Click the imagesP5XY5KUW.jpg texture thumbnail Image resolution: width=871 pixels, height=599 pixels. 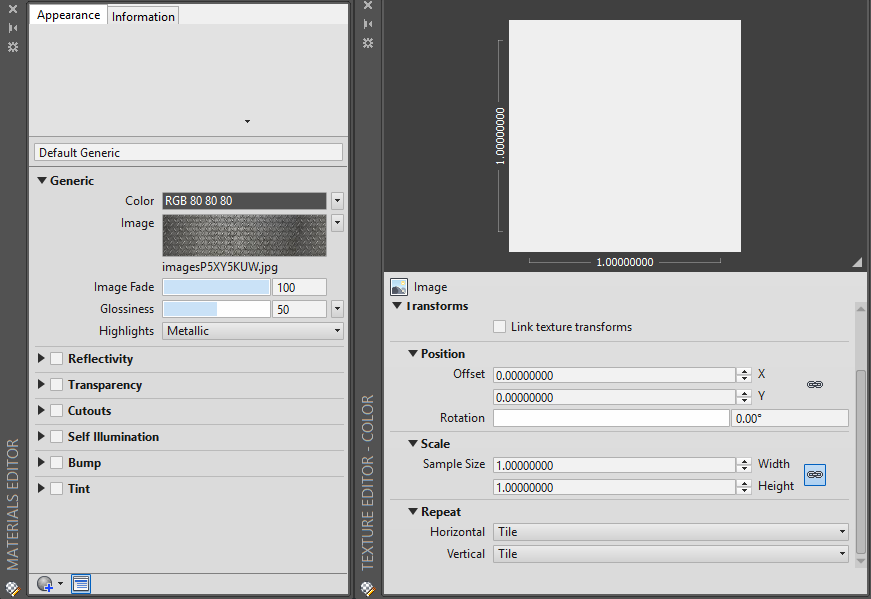(244, 234)
